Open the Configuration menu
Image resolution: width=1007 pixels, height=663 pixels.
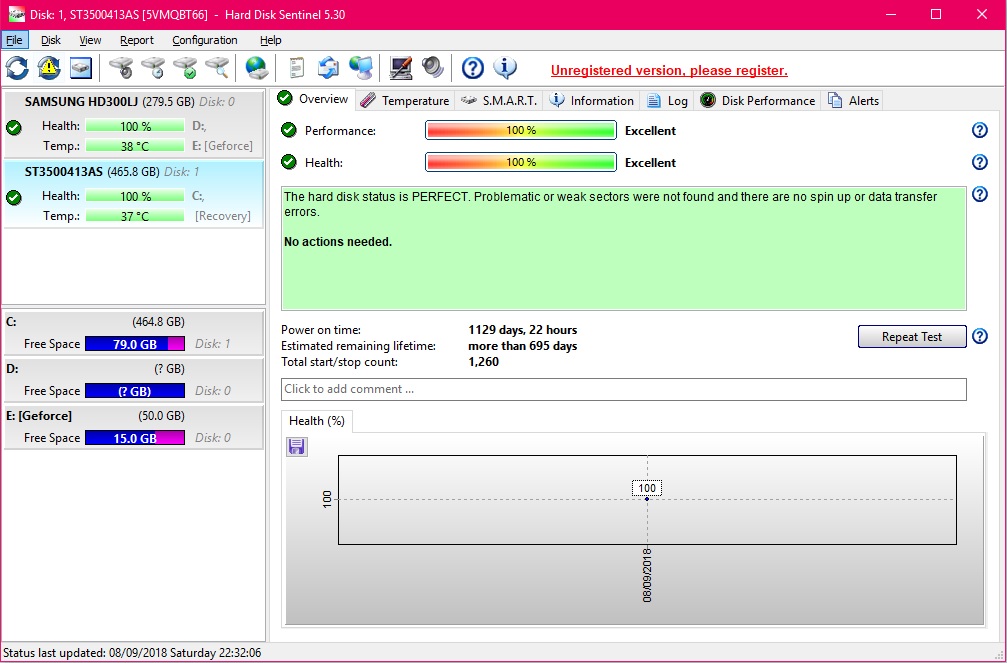click(x=205, y=40)
